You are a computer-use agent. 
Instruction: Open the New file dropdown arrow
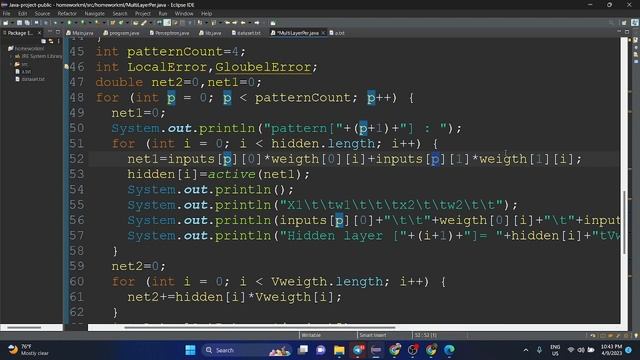12,23
